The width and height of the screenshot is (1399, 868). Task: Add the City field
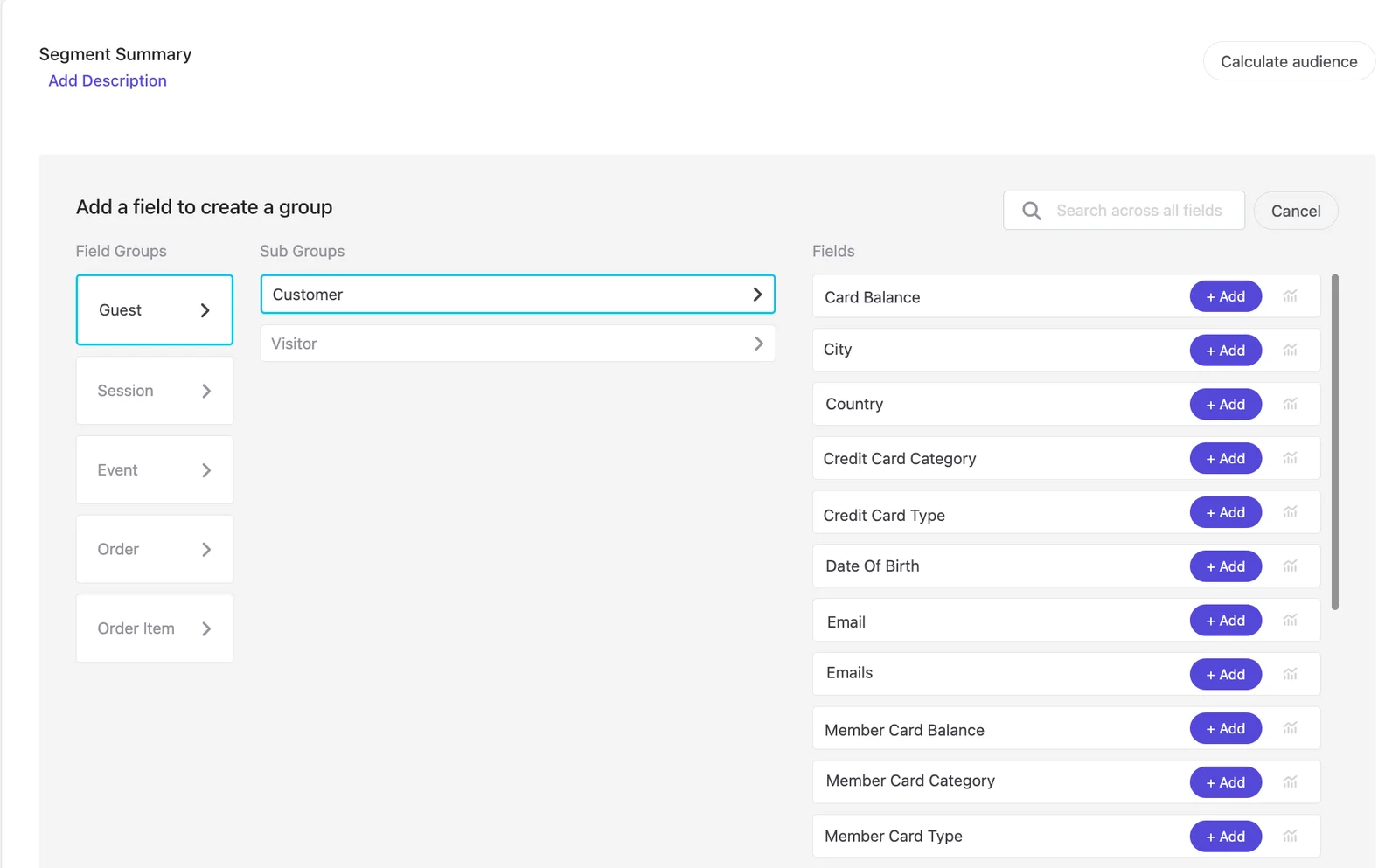[1225, 351]
